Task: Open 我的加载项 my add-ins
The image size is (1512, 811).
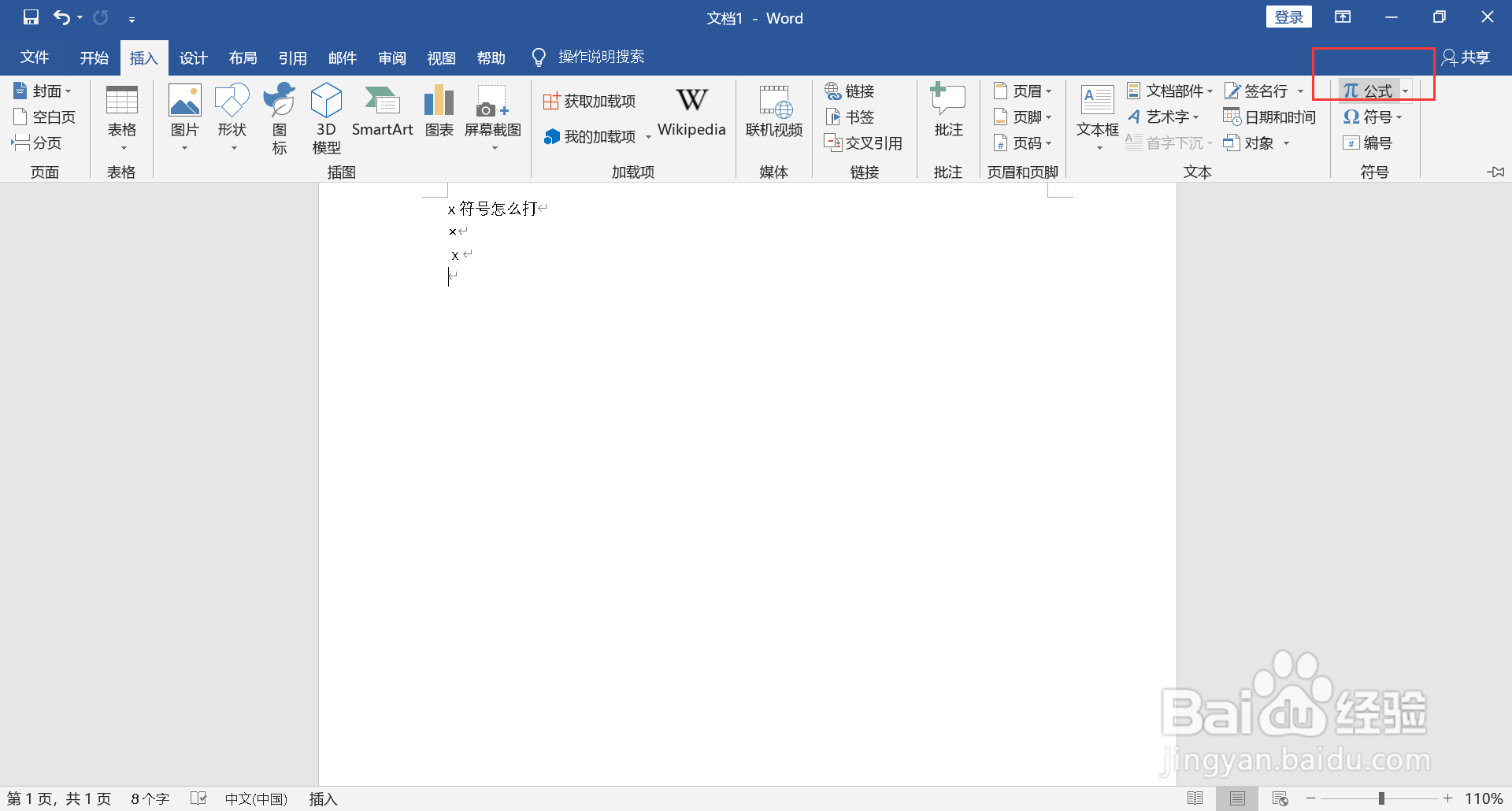Action: click(590, 137)
